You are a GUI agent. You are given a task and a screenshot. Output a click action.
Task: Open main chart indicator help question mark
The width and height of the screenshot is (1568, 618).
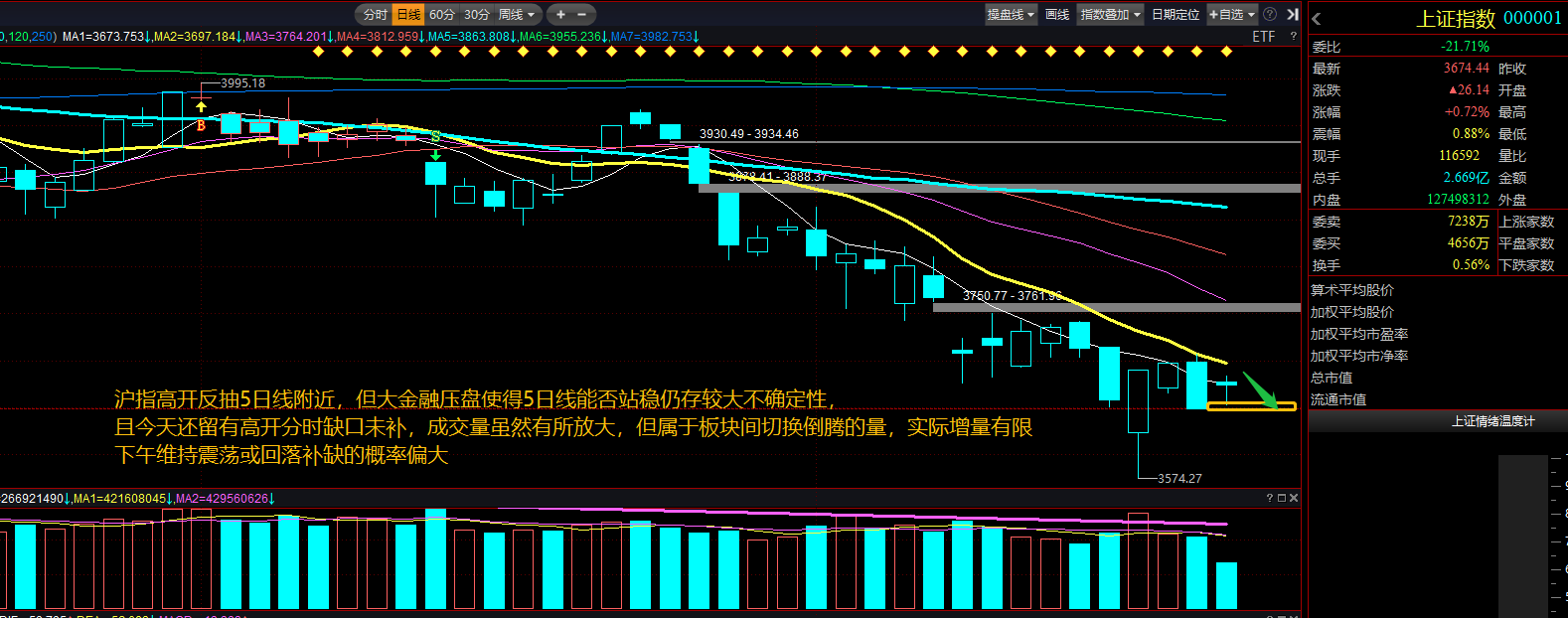(1293, 37)
